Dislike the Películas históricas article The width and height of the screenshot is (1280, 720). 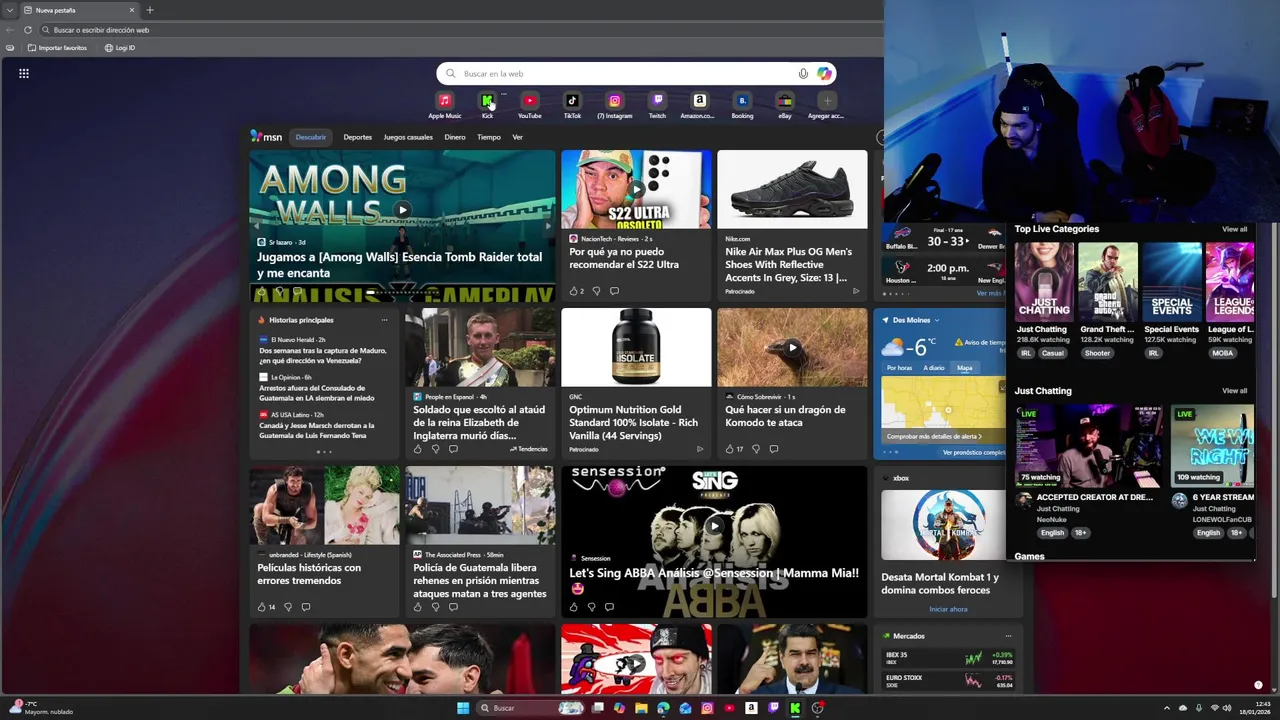(288, 607)
